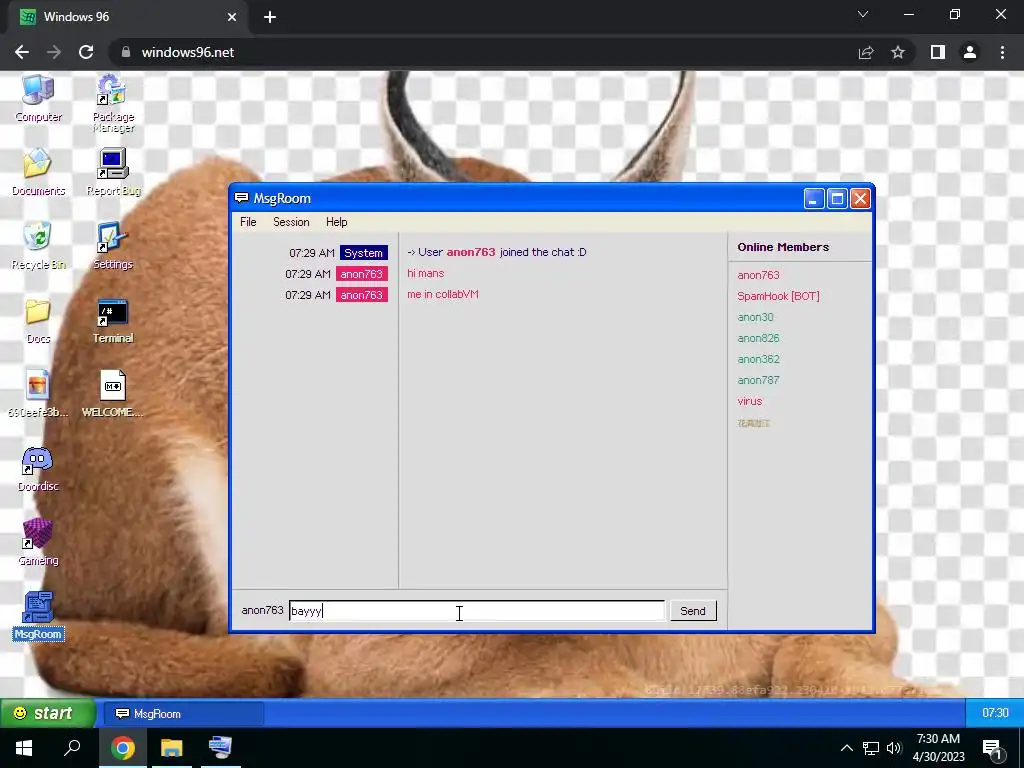Open the Computer desktop icon
The width and height of the screenshot is (1024, 768).
tap(38, 98)
